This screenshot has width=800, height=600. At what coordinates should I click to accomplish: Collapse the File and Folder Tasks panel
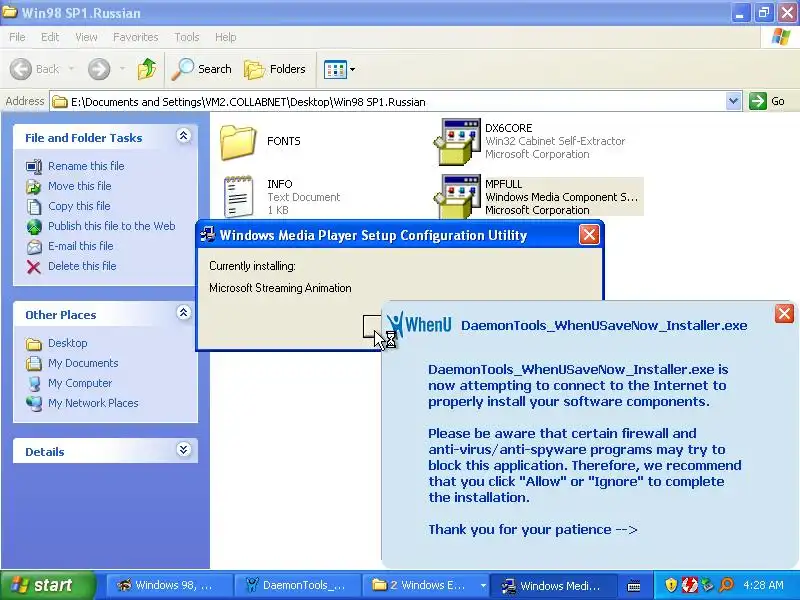click(184, 136)
